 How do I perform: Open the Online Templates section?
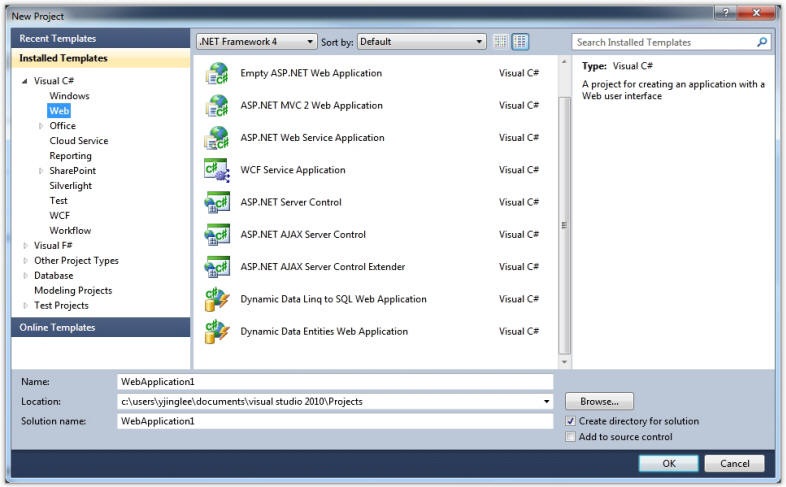point(100,327)
